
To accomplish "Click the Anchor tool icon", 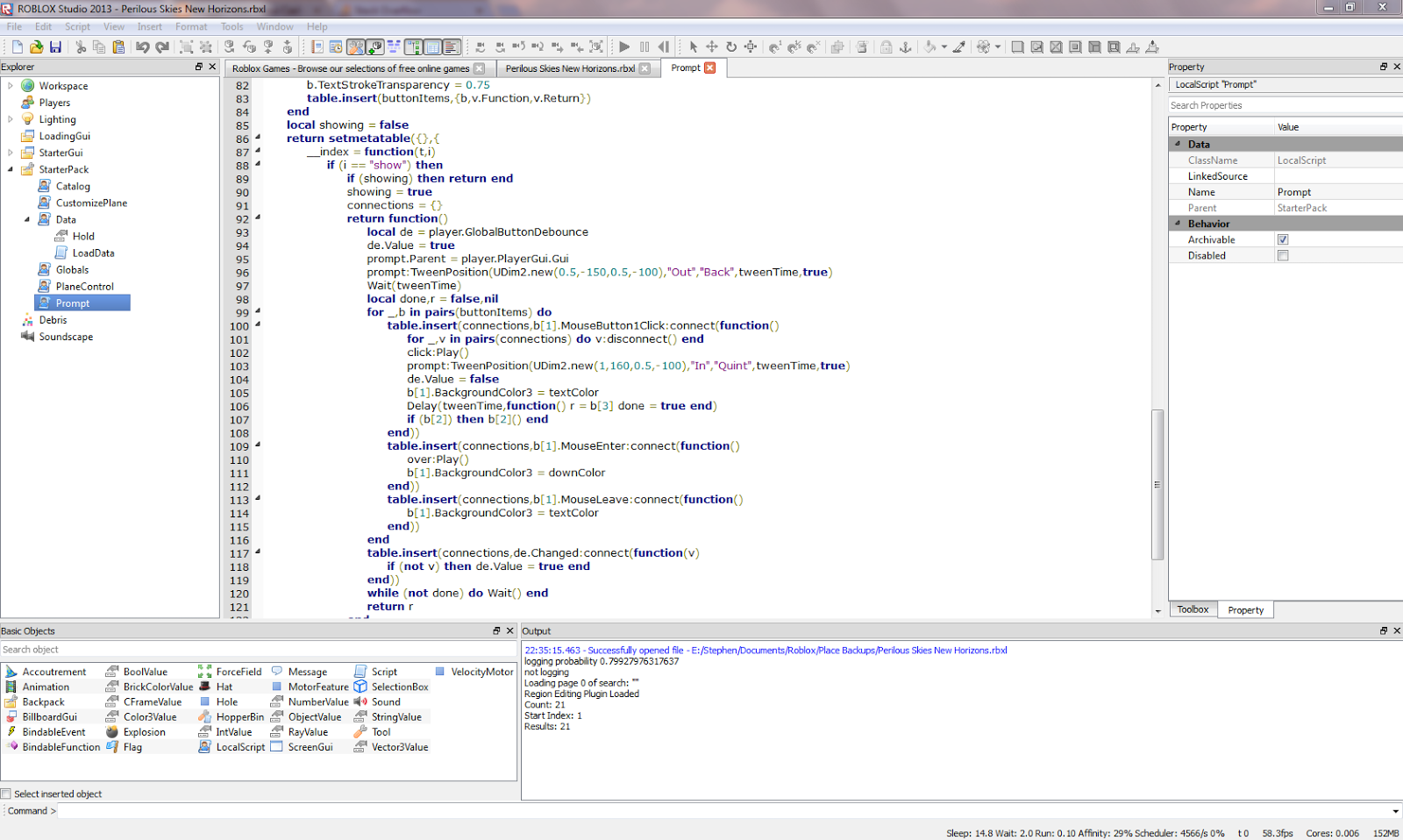I will [x=906, y=47].
